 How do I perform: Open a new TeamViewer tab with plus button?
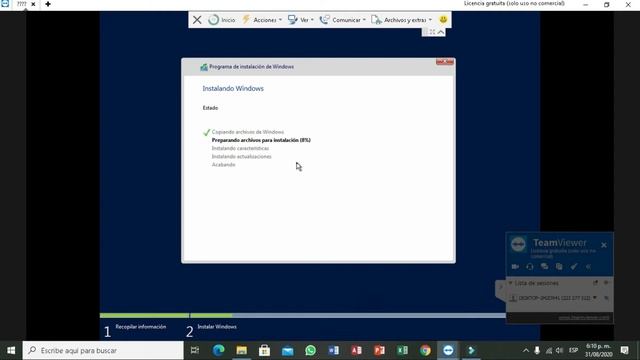click(x=48, y=4)
